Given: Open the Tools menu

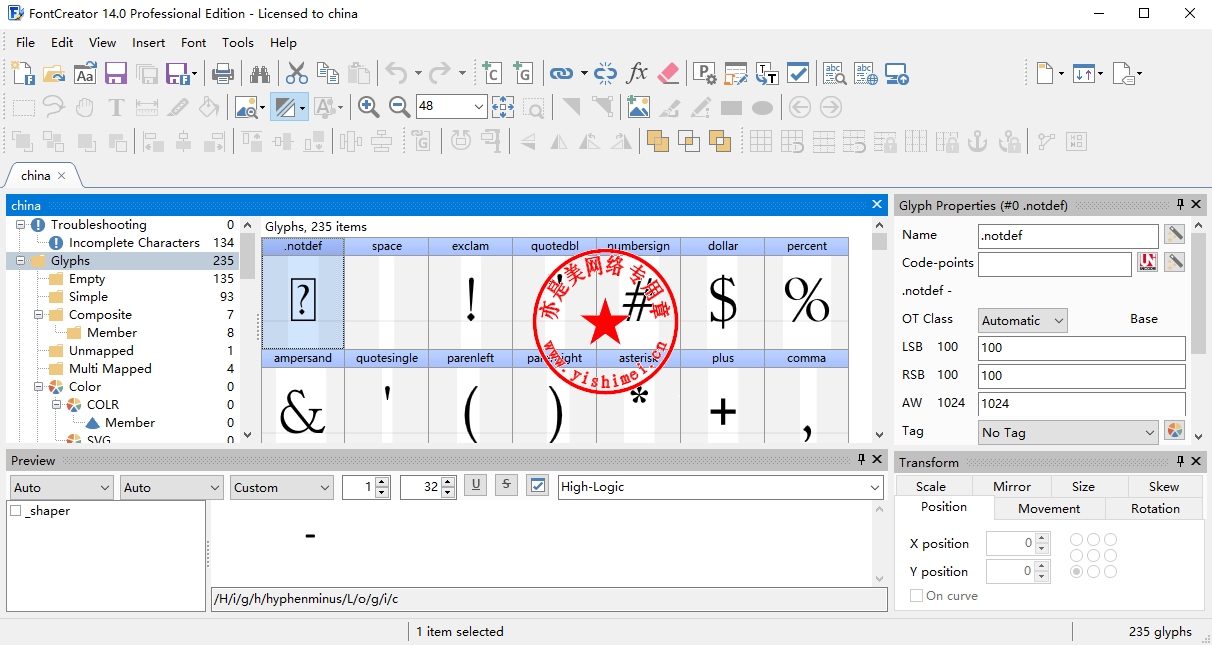Looking at the screenshot, I should coord(238,42).
